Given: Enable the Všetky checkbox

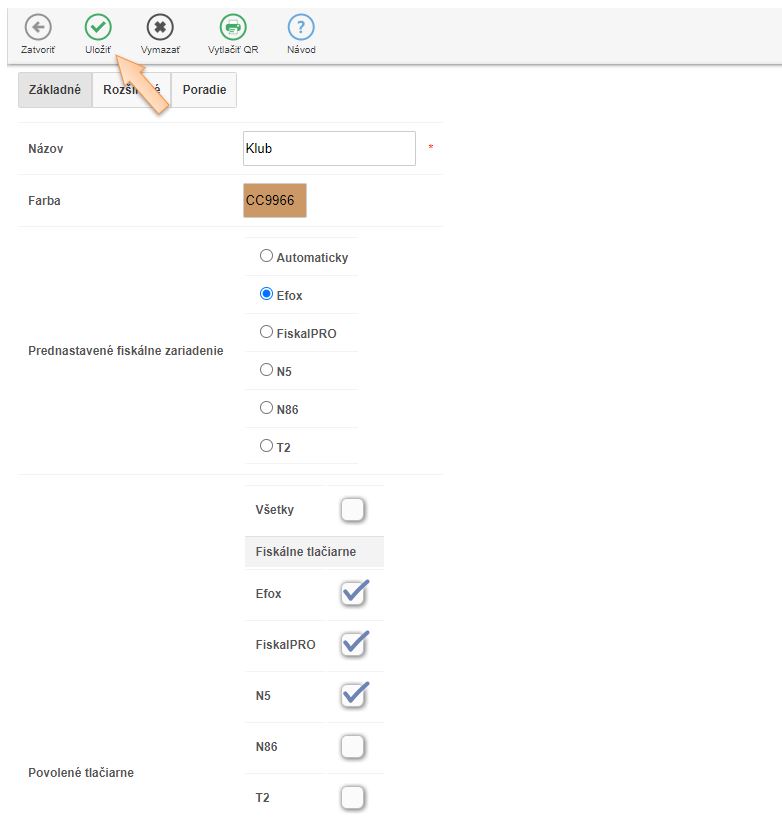Looking at the screenshot, I should click(352, 511).
